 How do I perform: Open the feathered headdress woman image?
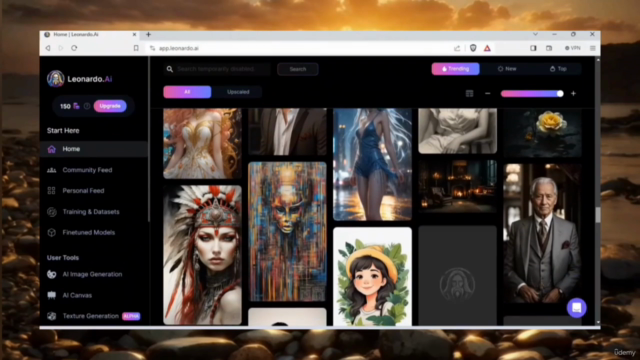tap(202, 255)
